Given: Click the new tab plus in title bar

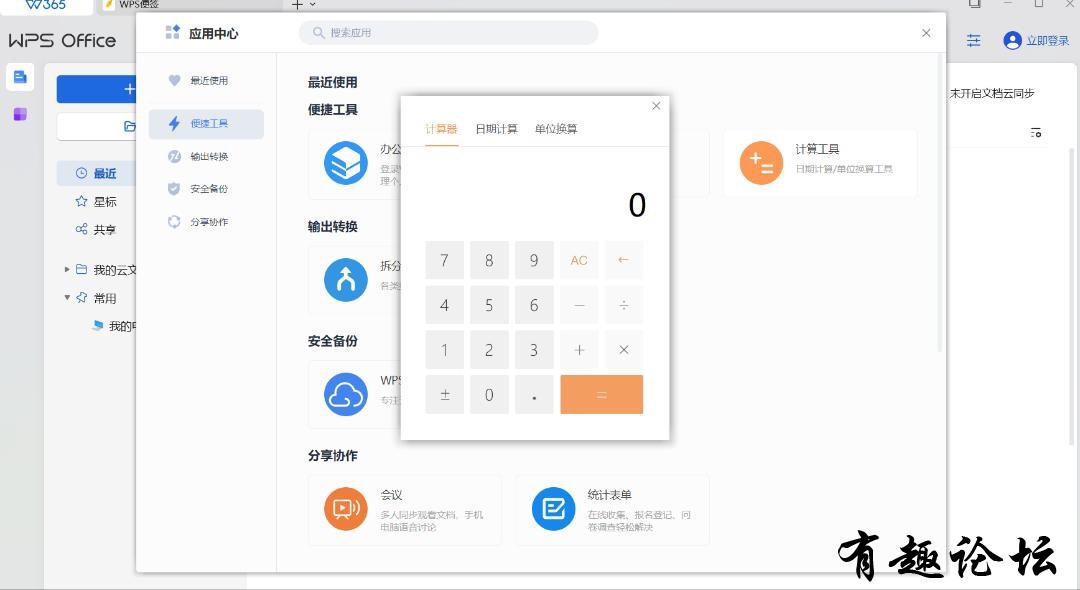Looking at the screenshot, I should click(297, 5).
